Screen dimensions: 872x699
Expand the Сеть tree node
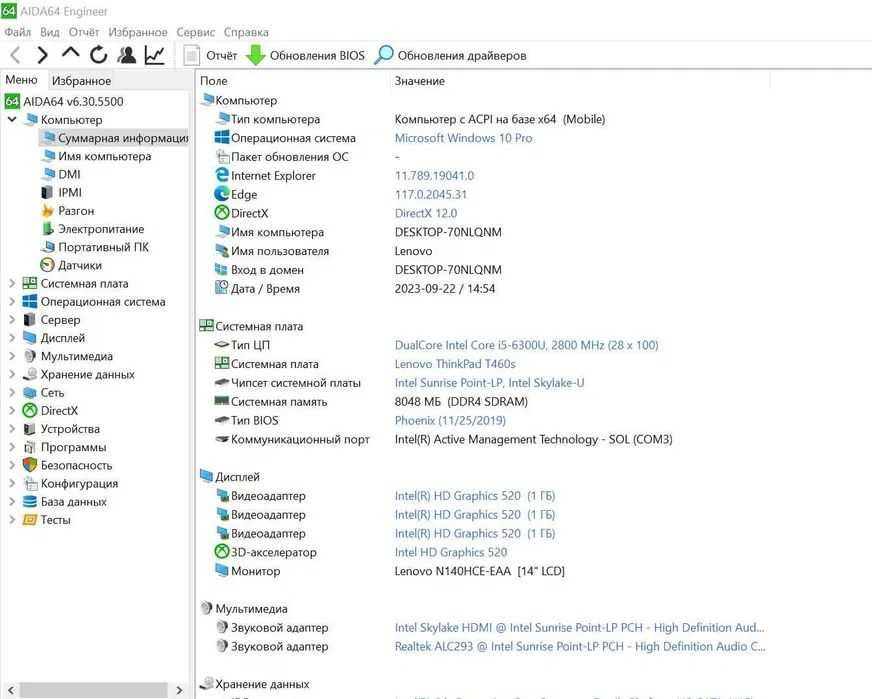pyautogui.click(x=12, y=393)
